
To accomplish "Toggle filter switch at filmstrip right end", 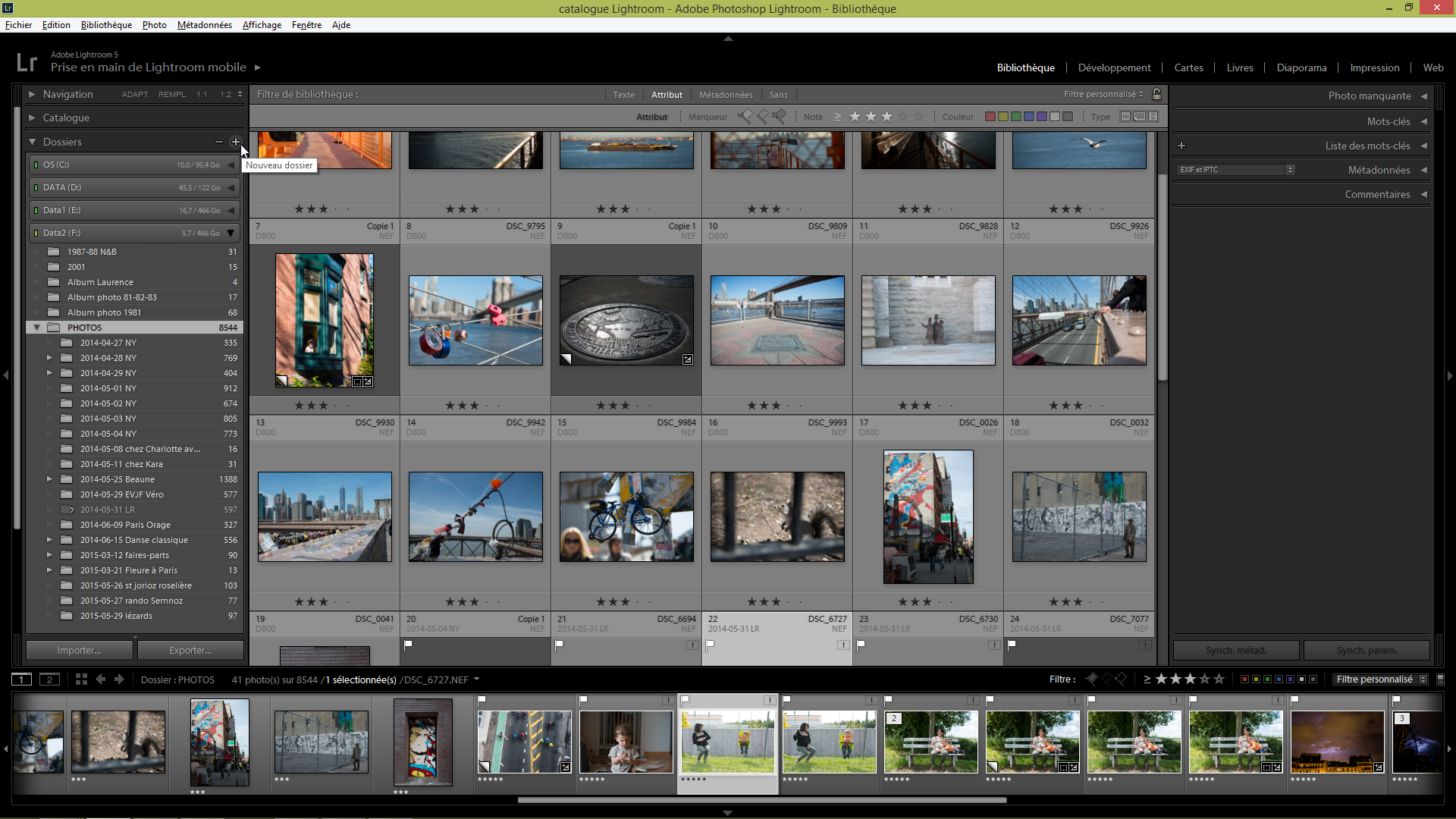I will click(x=1440, y=679).
